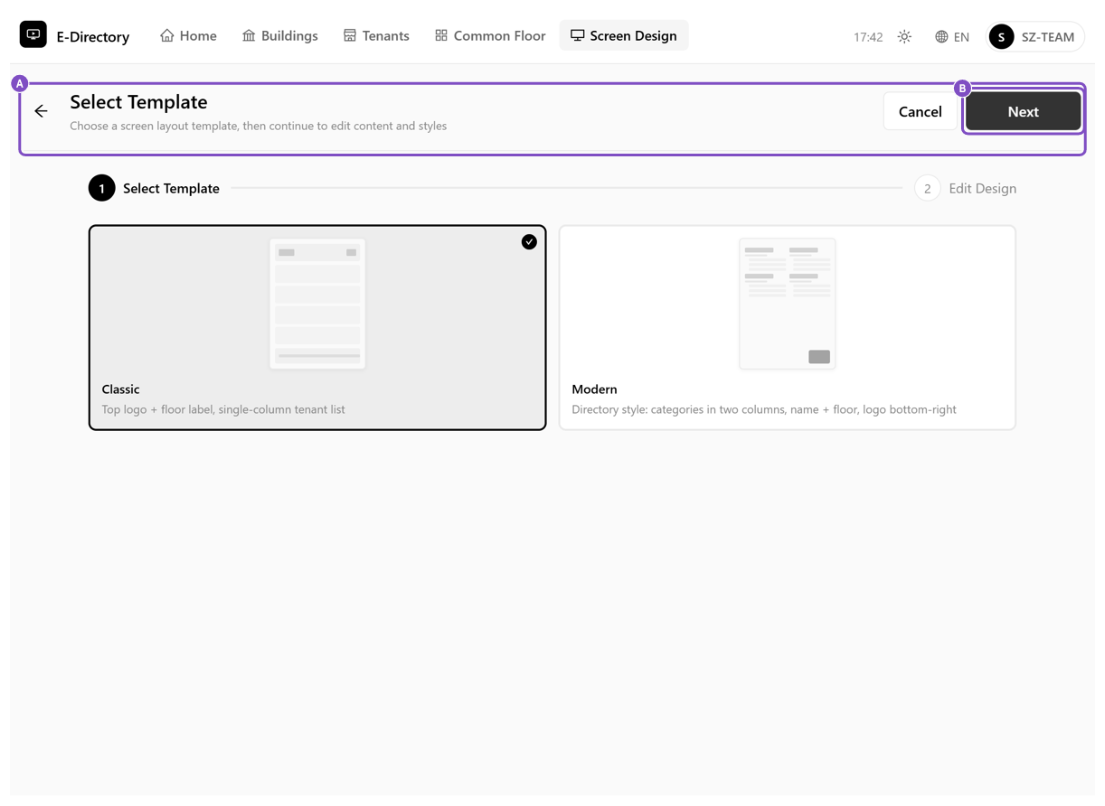Click the Modern template preview thumbnail
Image resolution: width=1105 pixels, height=806 pixels.
point(787,304)
